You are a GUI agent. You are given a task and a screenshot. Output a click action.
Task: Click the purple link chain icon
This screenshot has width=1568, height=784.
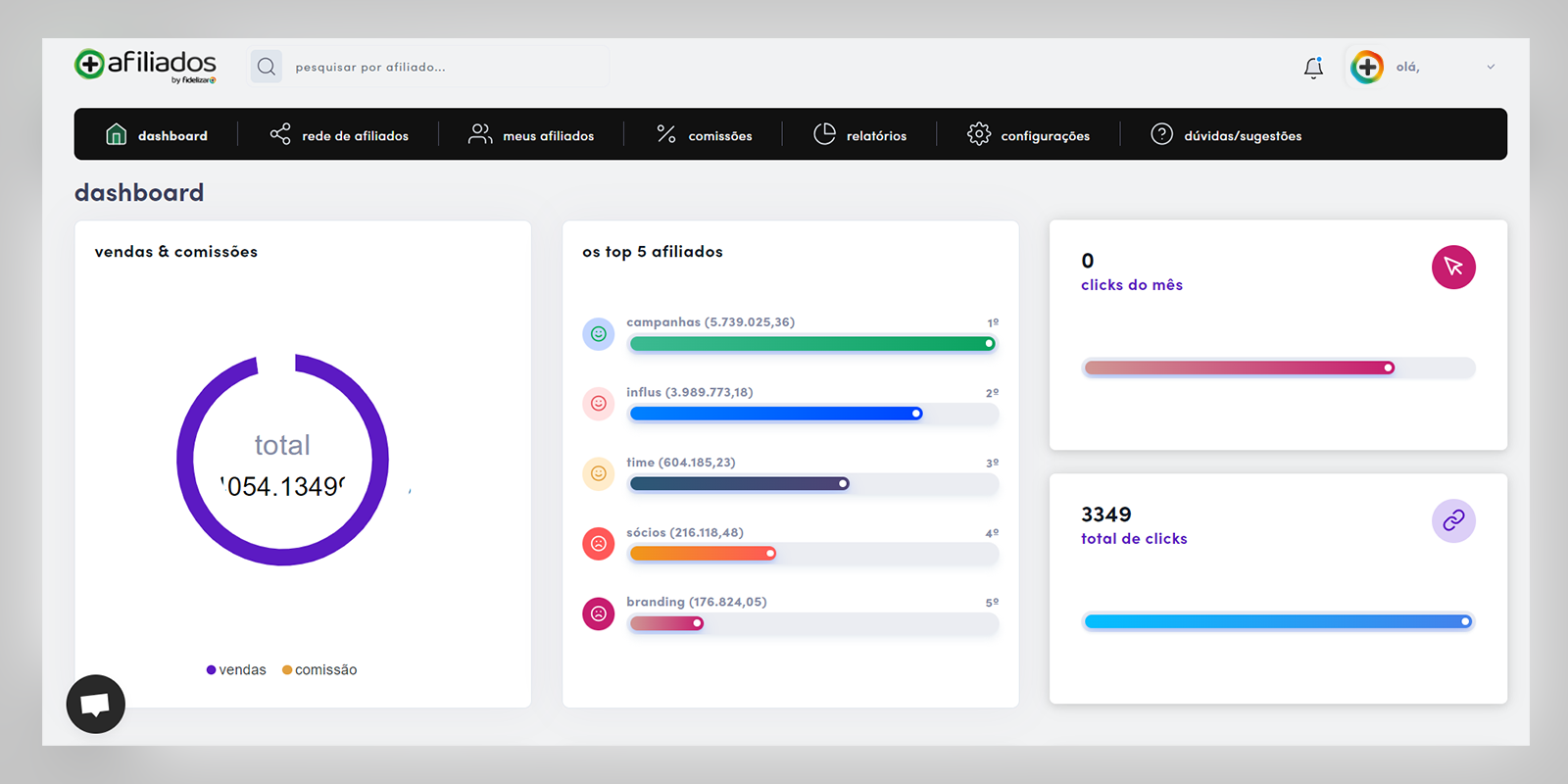(x=1453, y=520)
